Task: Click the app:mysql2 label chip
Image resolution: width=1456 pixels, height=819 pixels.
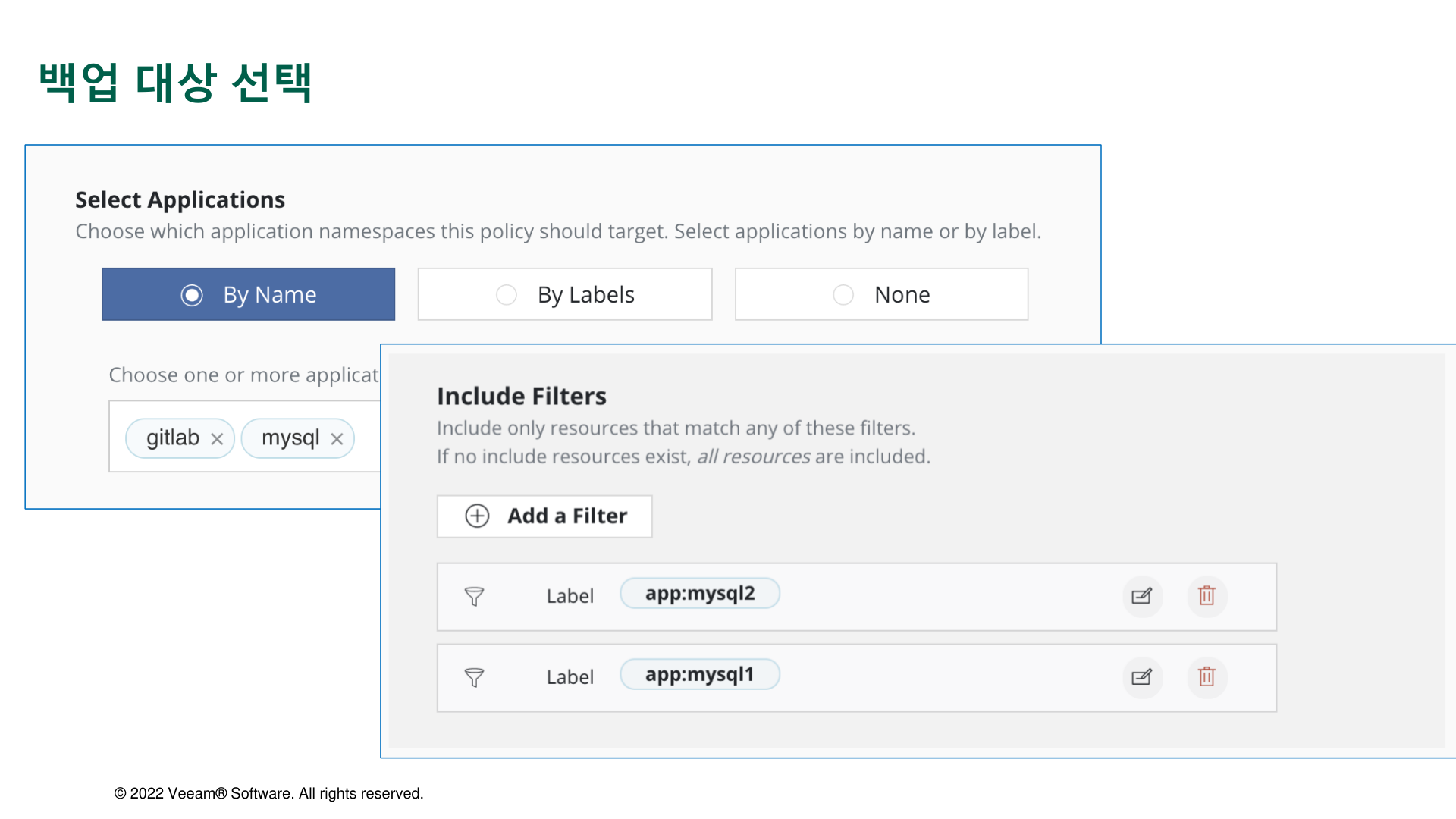Action: click(x=699, y=594)
